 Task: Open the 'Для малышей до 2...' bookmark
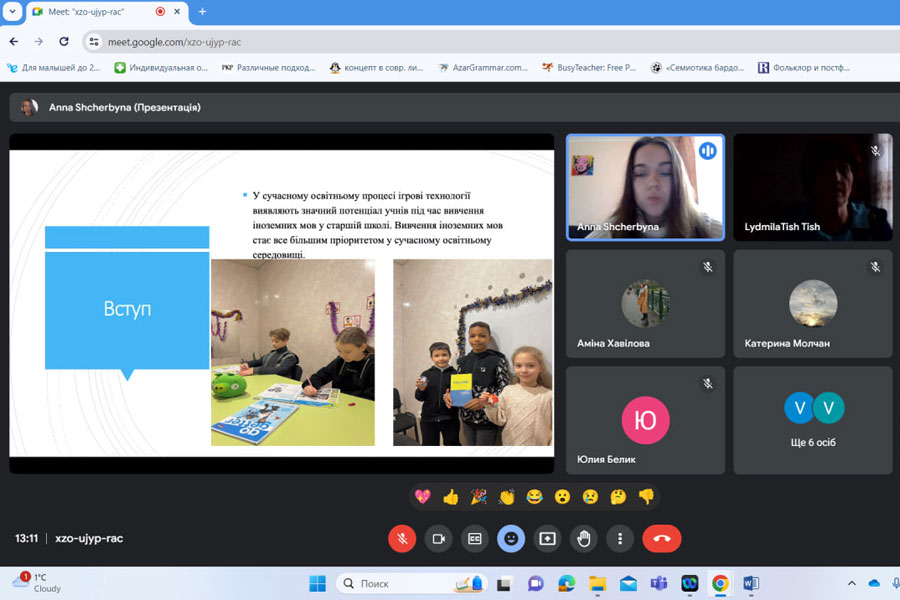53,68
